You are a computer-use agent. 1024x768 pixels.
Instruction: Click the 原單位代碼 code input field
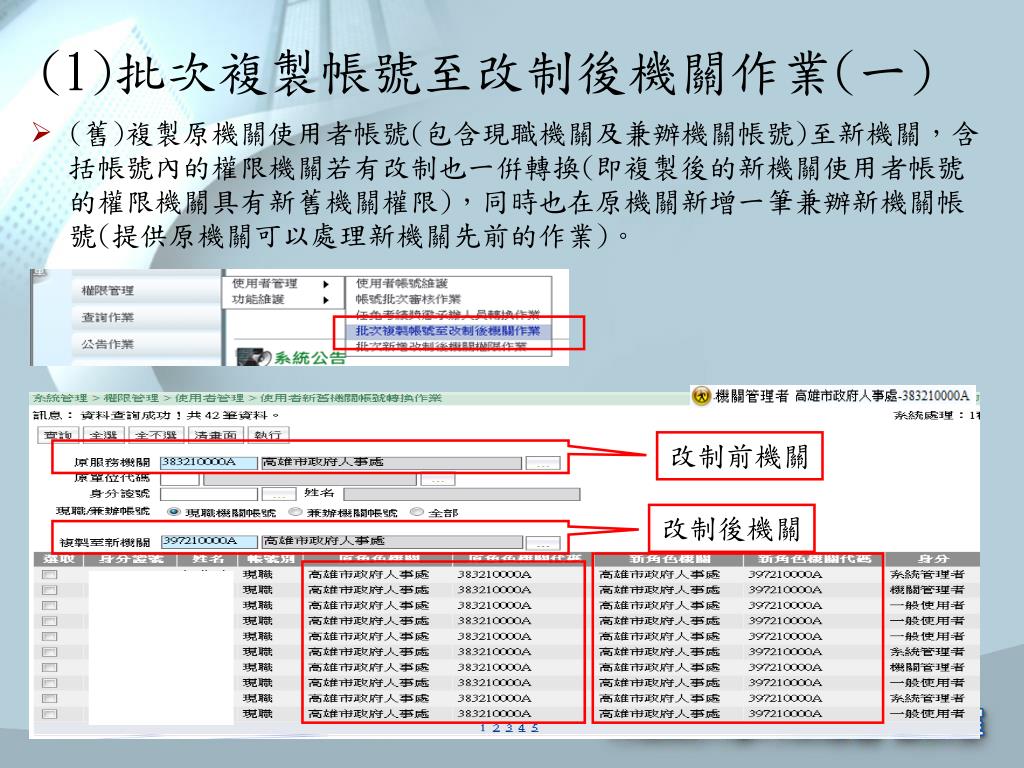coord(180,479)
